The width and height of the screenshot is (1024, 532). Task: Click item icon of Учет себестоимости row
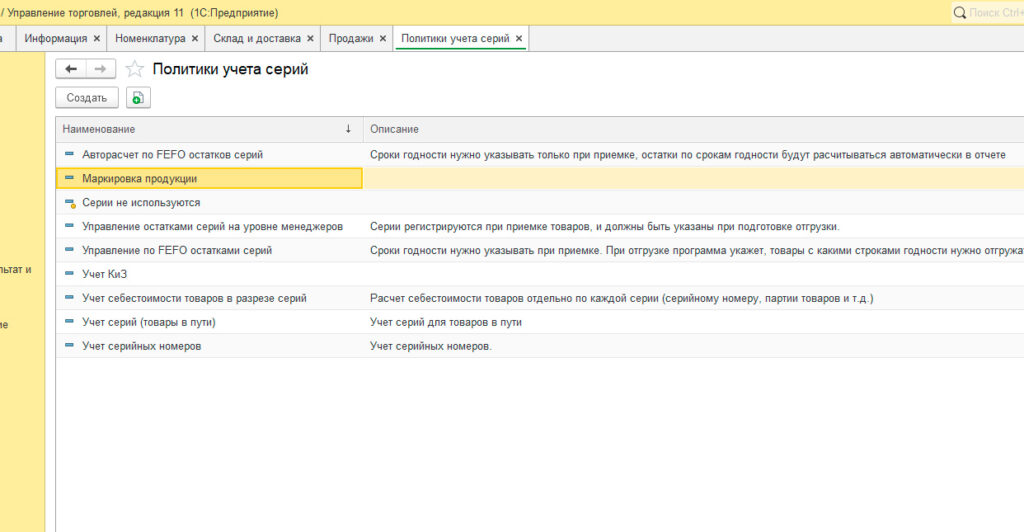point(69,298)
